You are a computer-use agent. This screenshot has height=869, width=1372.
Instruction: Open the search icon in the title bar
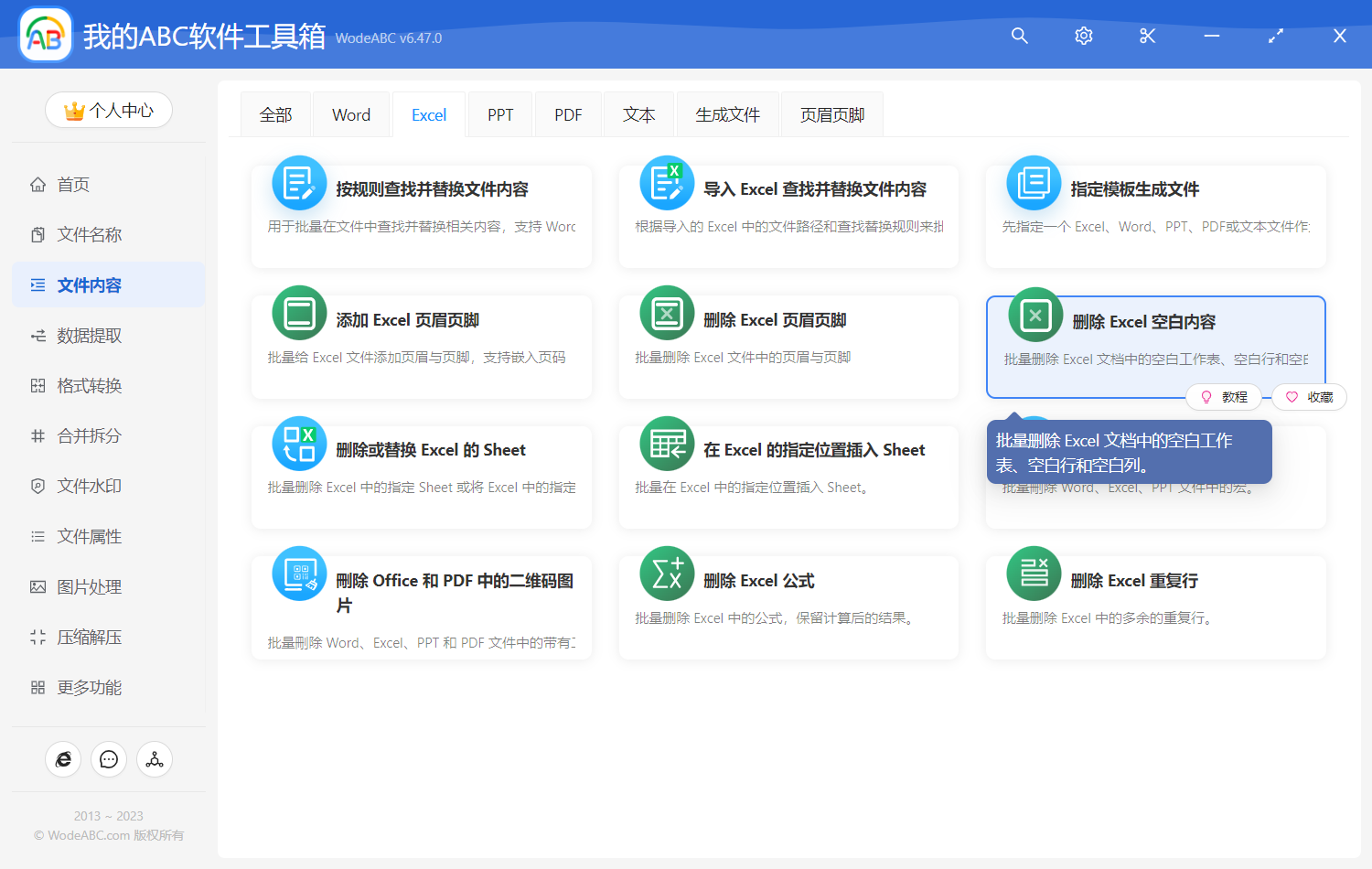click(x=1019, y=36)
